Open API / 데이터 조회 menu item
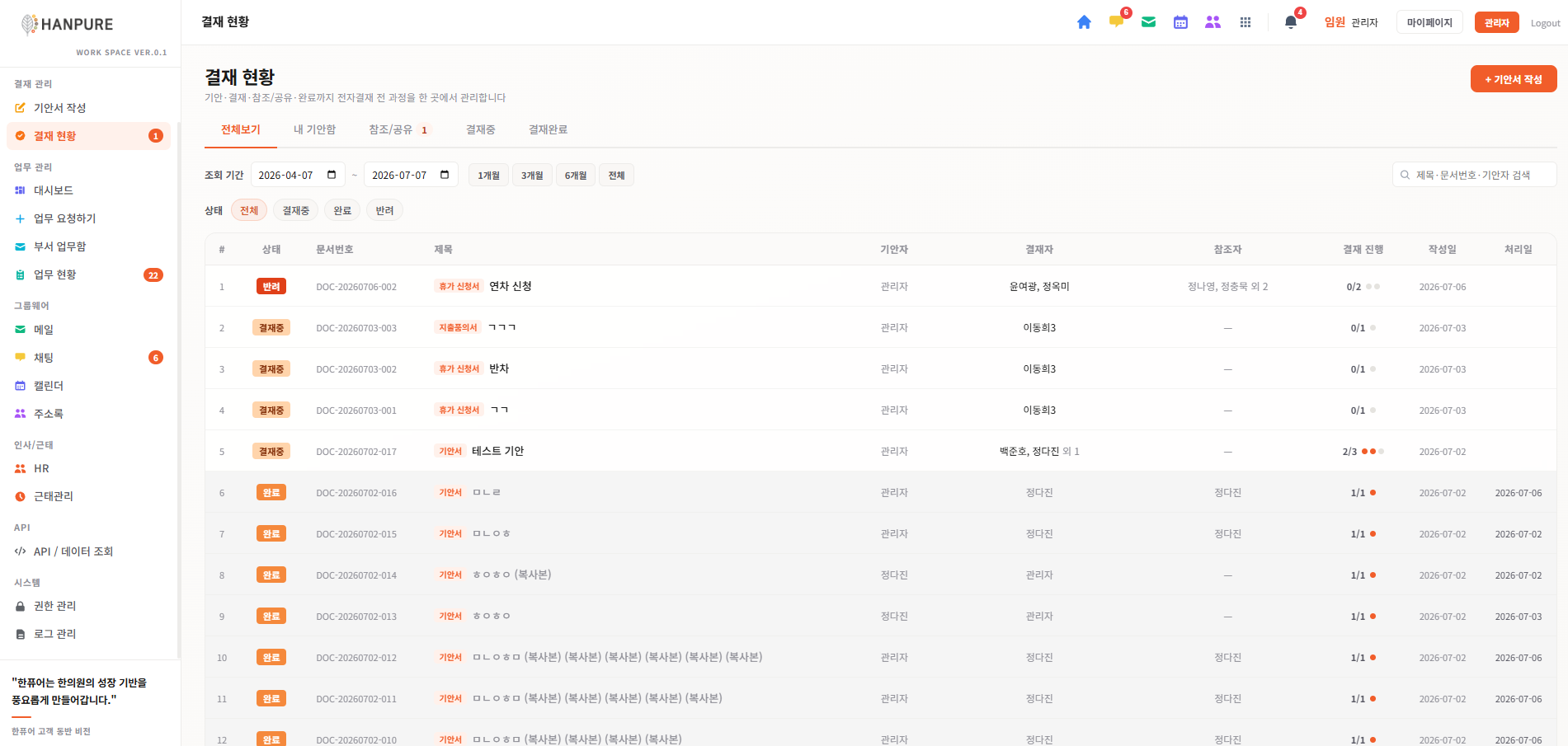 pos(73,551)
